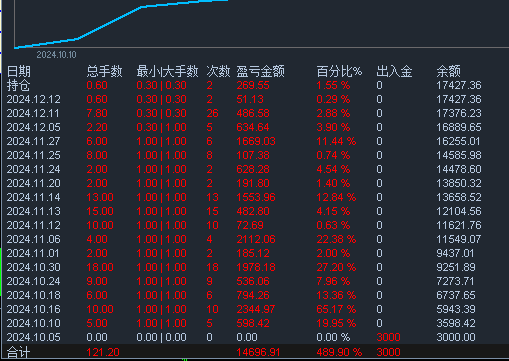Click the 余额 column header

[449, 71]
